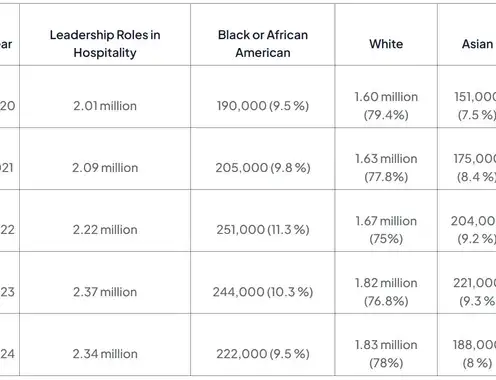Click the 2.01 million cell

point(105,106)
